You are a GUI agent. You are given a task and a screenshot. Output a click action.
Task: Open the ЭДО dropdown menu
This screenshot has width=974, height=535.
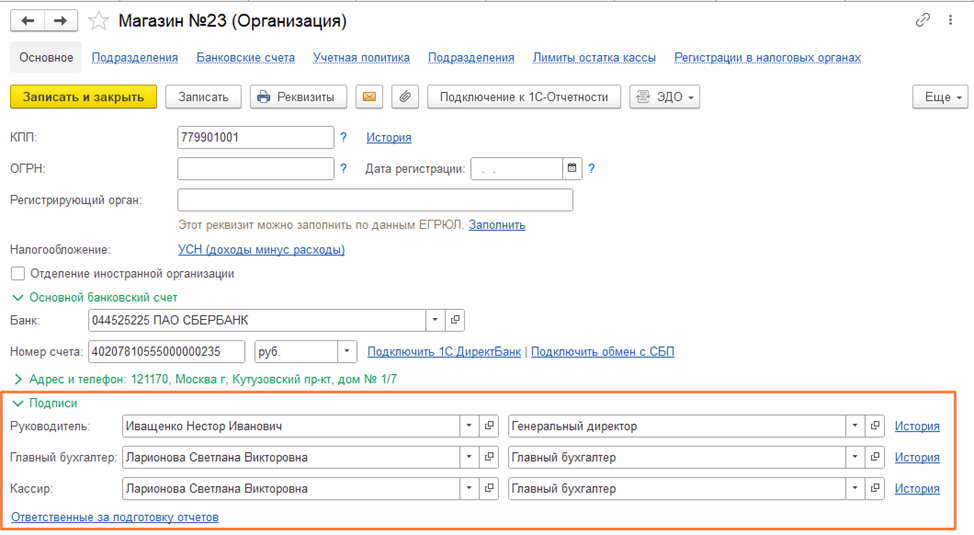(664, 97)
